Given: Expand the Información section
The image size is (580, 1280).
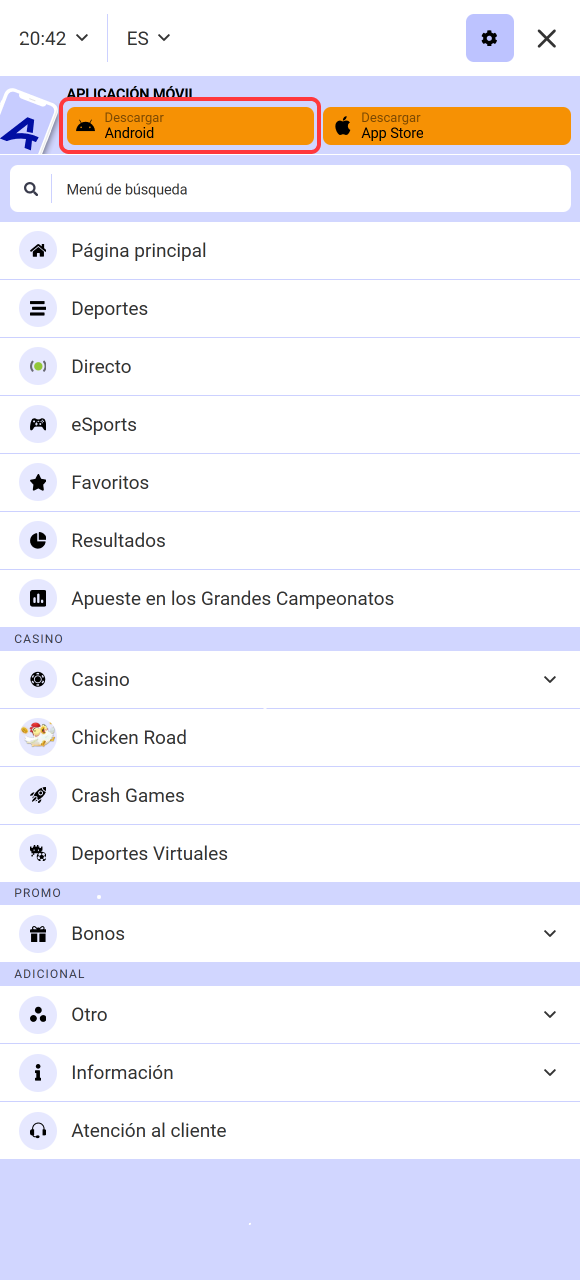Looking at the screenshot, I should point(549,1072).
